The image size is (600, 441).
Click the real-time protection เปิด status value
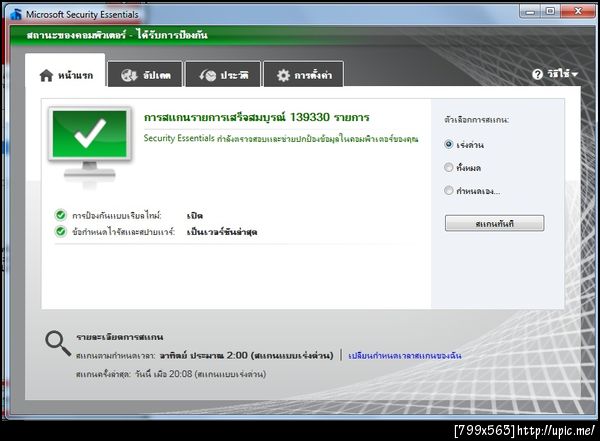[x=195, y=216]
